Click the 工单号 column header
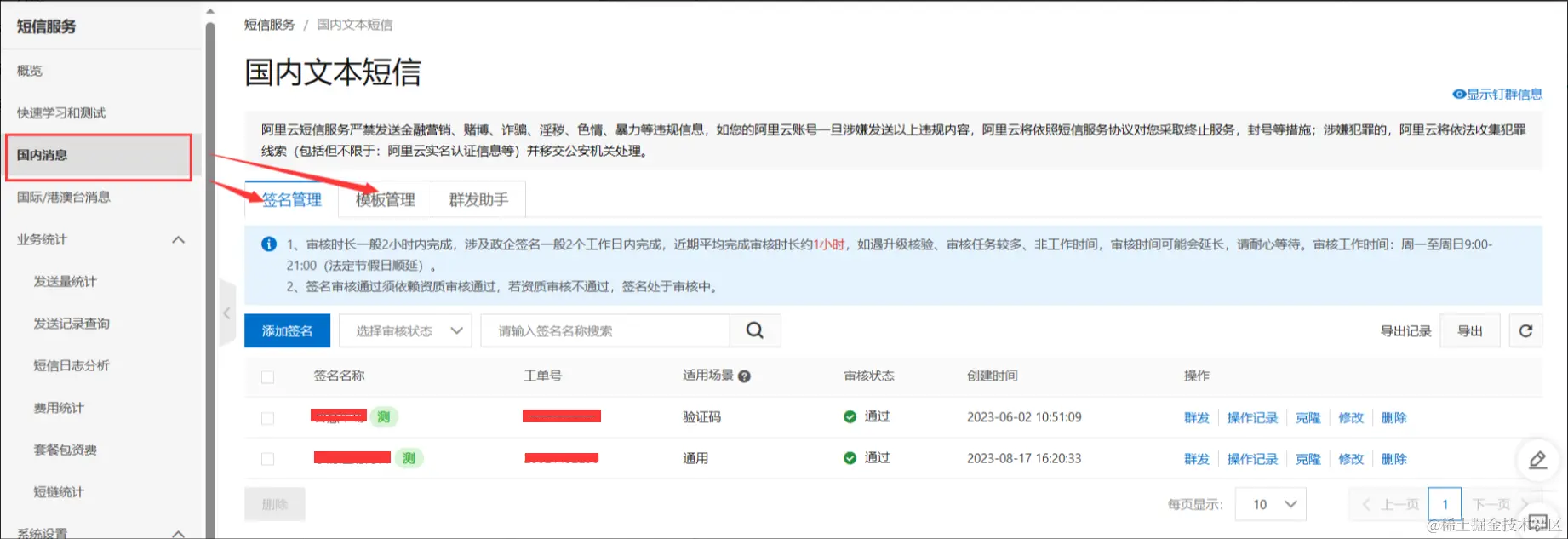 coord(543,376)
